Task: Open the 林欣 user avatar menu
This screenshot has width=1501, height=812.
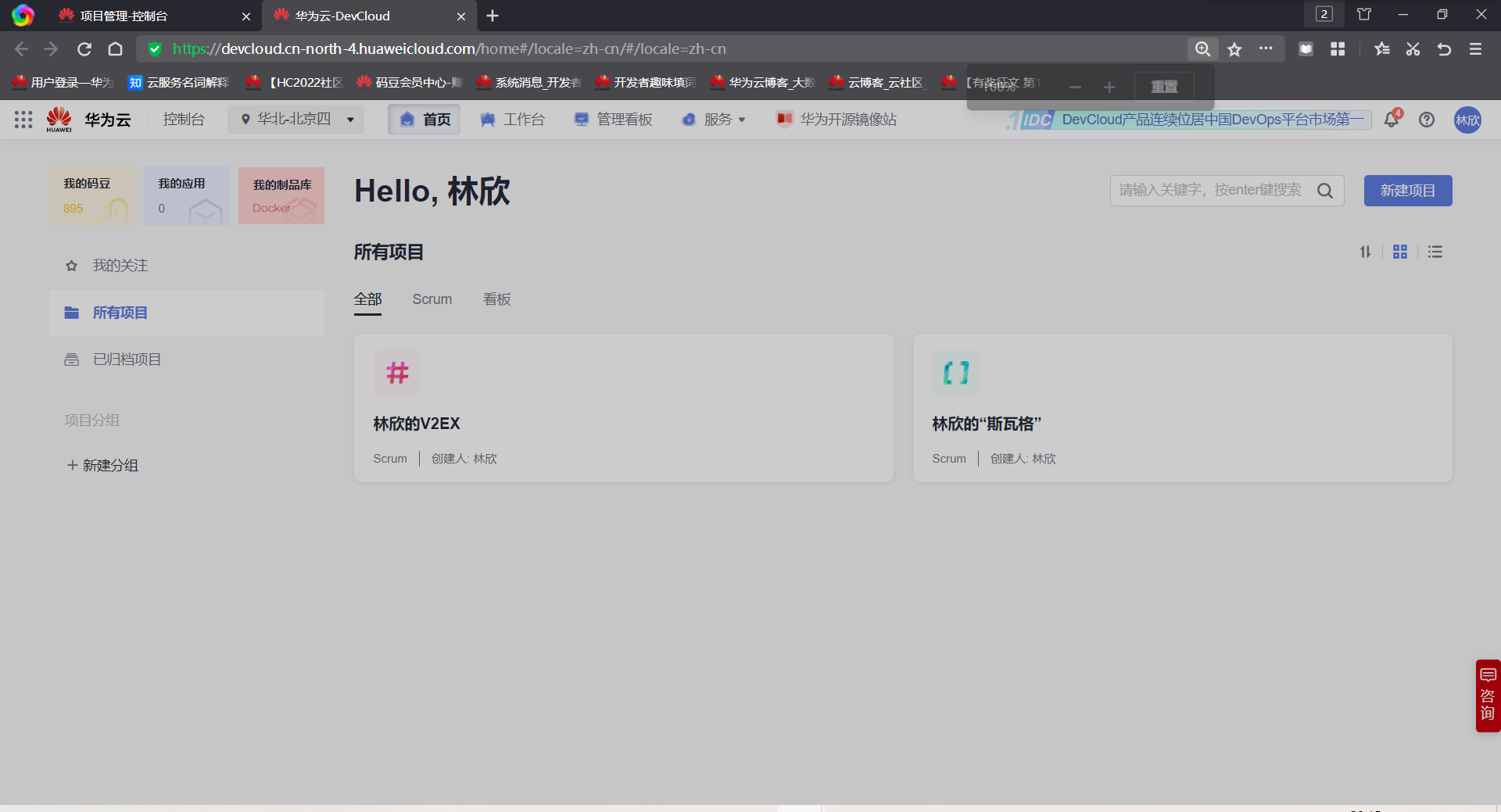Action: pyautogui.click(x=1467, y=120)
